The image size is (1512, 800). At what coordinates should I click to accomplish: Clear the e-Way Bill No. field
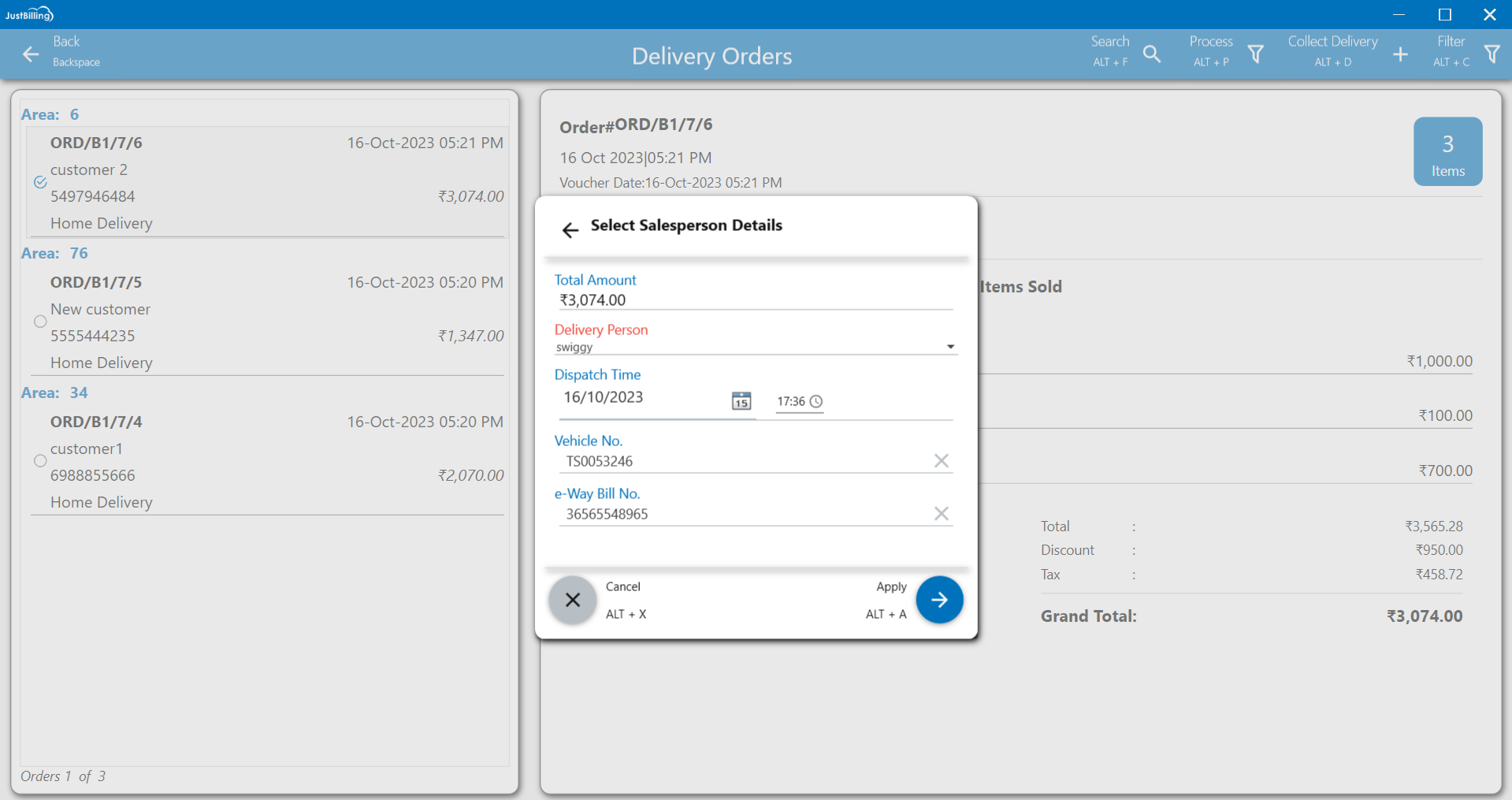[941, 514]
